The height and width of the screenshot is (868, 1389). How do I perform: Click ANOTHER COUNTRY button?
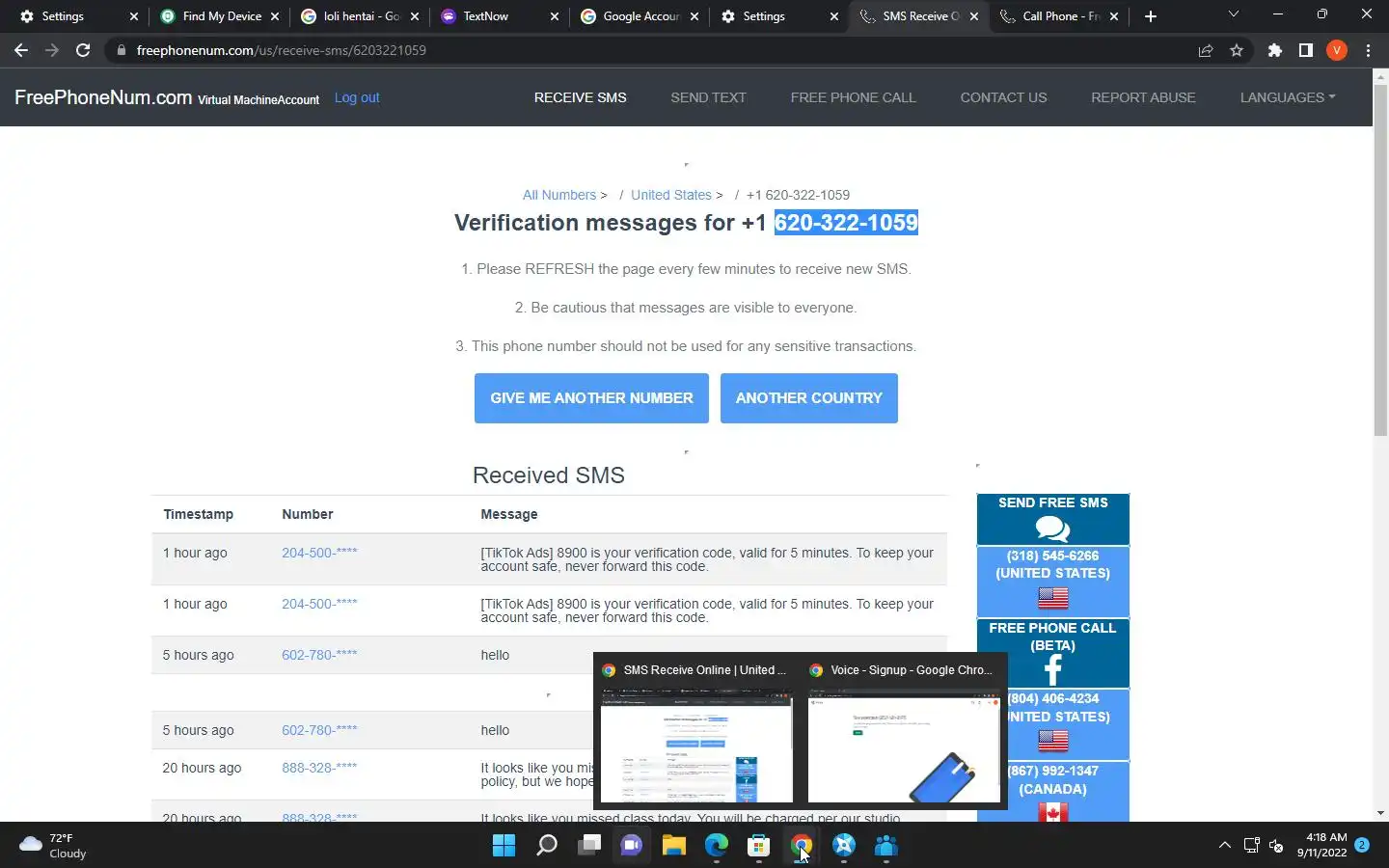point(808,398)
